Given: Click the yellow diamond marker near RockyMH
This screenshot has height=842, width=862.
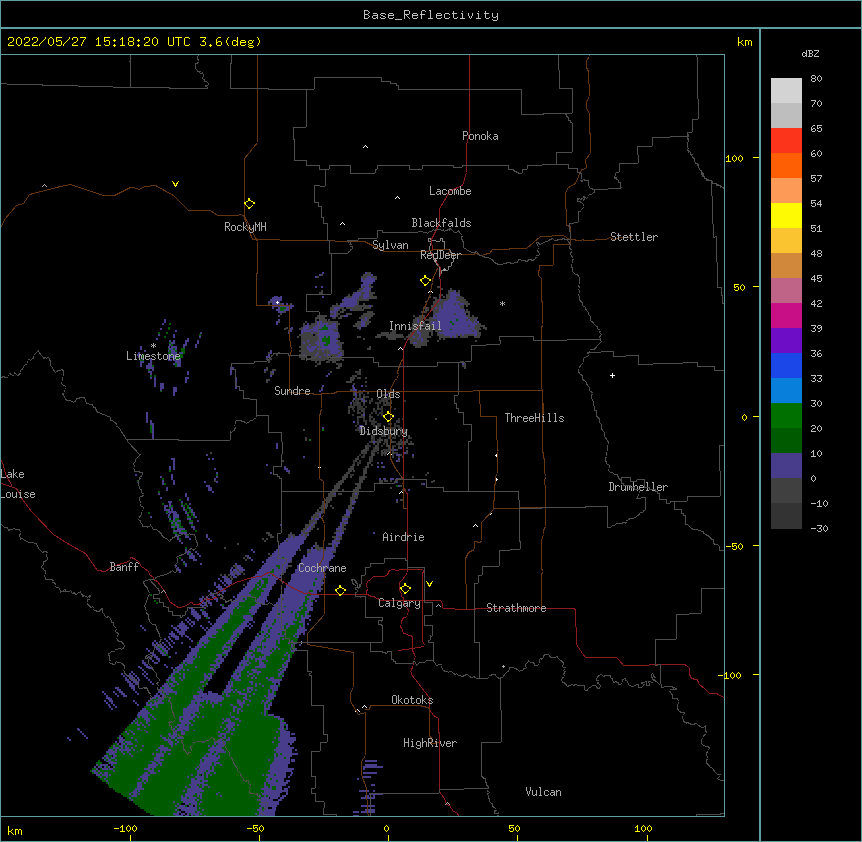Looking at the screenshot, I should (250, 204).
